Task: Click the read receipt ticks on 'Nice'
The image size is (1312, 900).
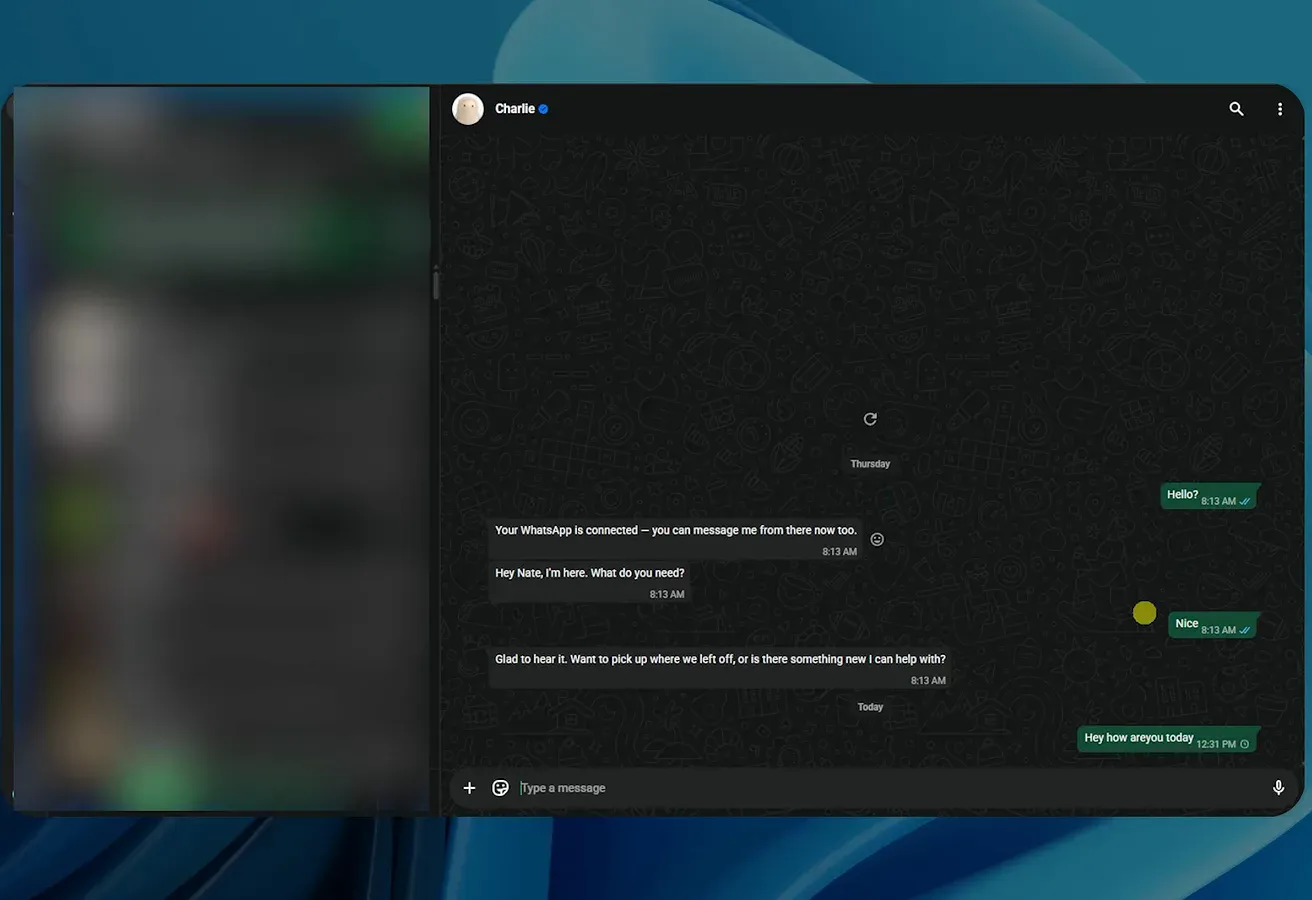Action: coord(1245,630)
